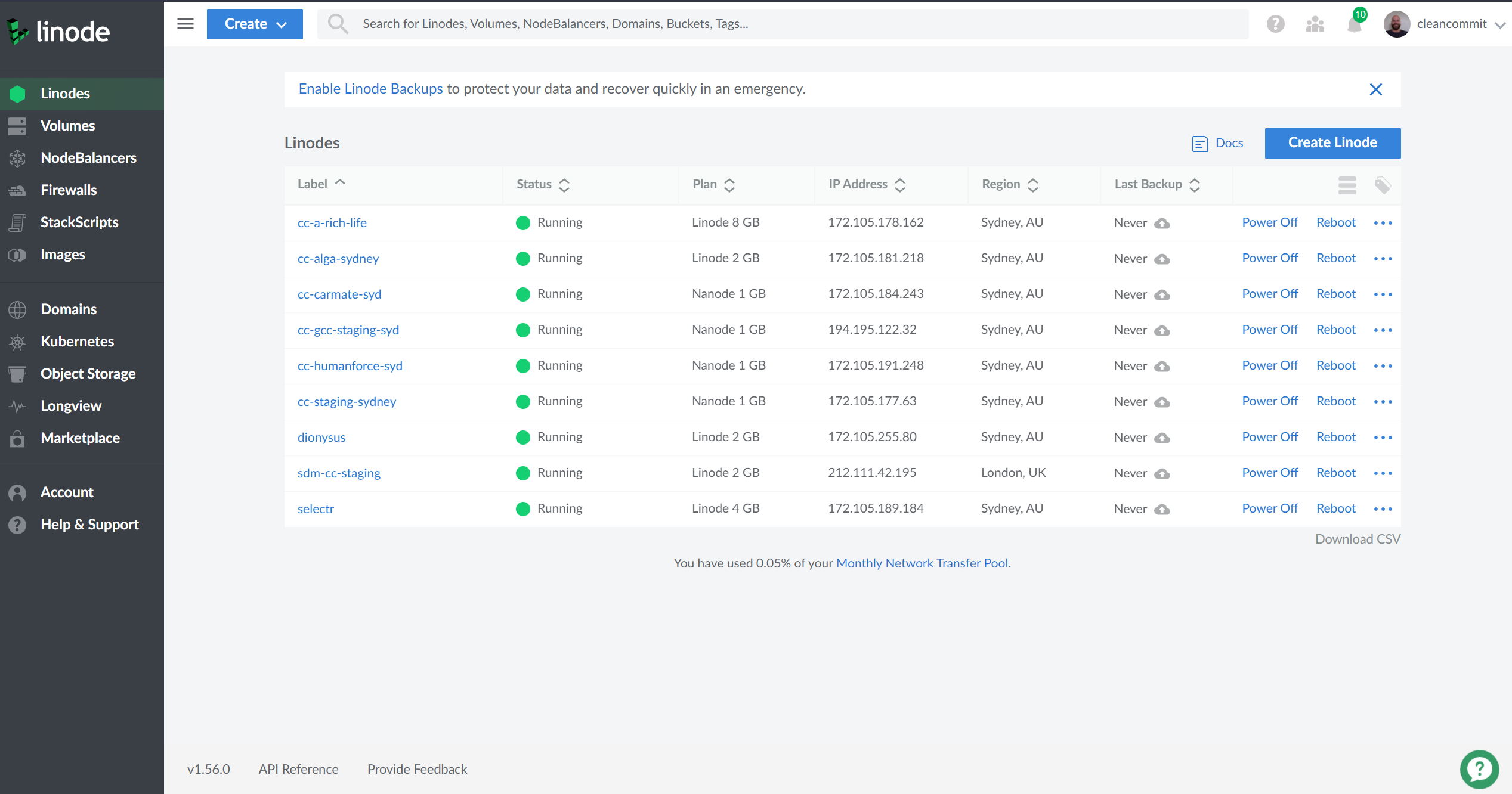Click the Linode logo
Viewport: 1512px width, 794px height.
pos(58,31)
